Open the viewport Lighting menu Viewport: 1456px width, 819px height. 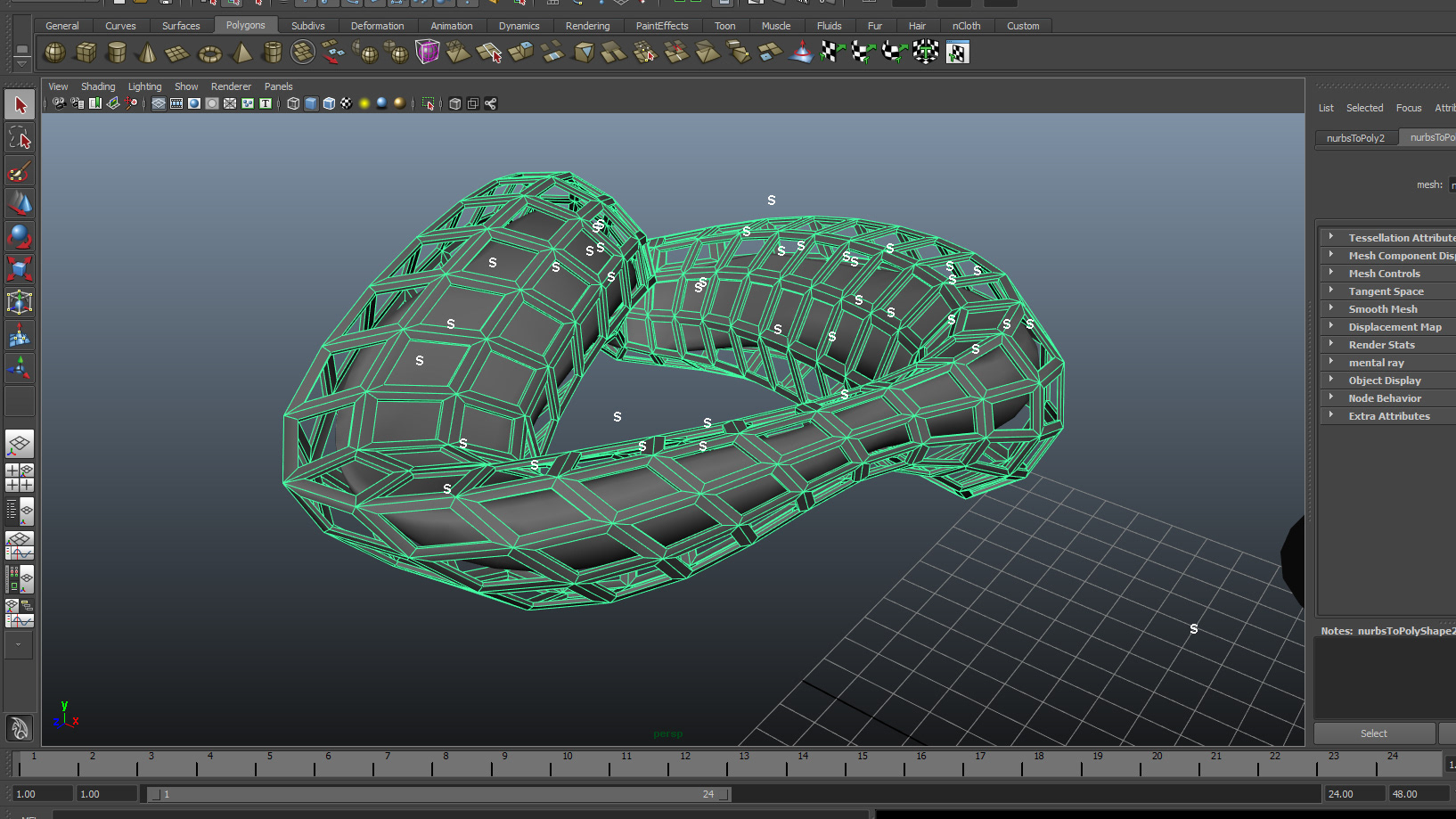(144, 86)
